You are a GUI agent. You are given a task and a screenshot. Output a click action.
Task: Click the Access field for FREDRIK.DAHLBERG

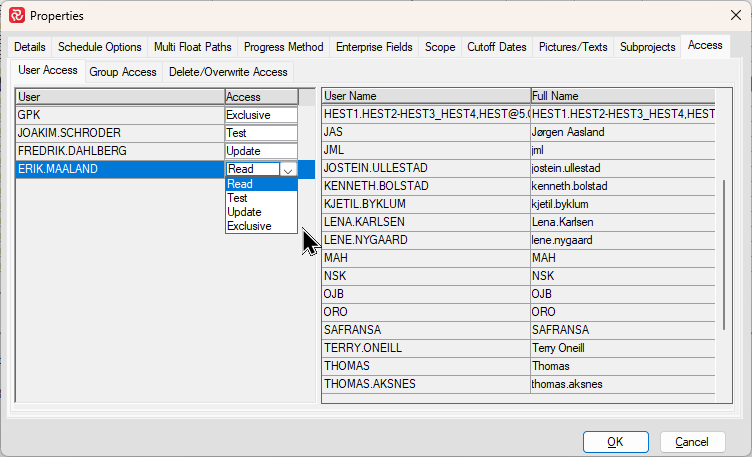(261, 151)
